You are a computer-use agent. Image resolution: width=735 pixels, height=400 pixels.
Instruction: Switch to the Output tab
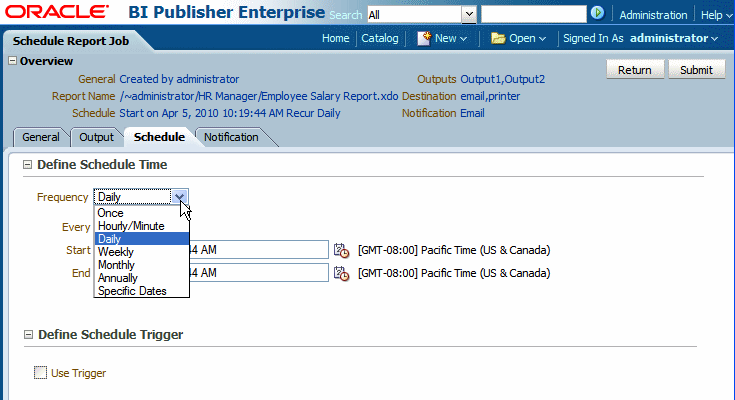(x=97, y=137)
